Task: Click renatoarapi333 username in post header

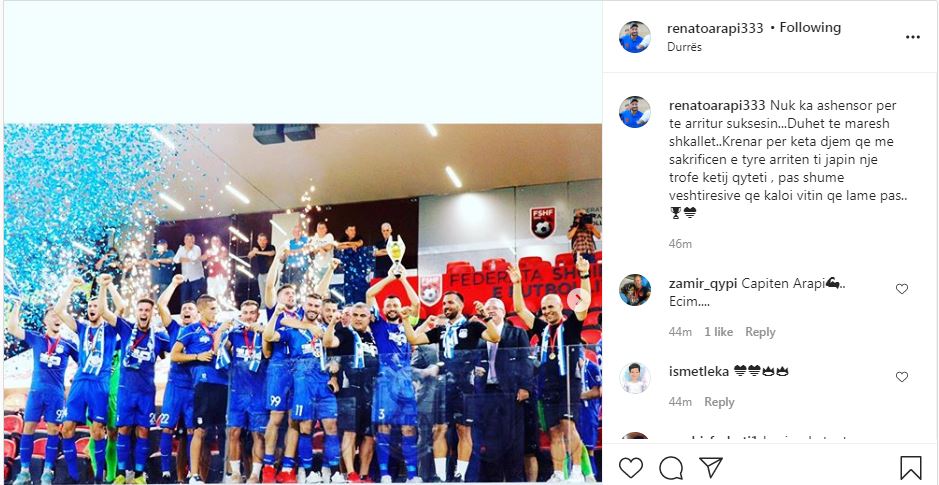Action: pos(715,28)
